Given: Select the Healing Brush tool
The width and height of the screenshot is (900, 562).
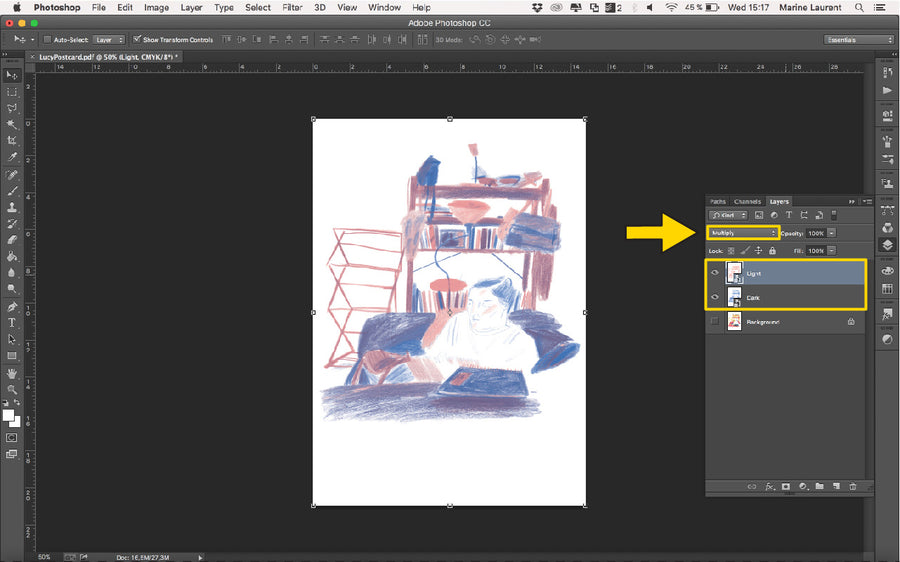Looking at the screenshot, I should pyautogui.click(x=11, y=175).
